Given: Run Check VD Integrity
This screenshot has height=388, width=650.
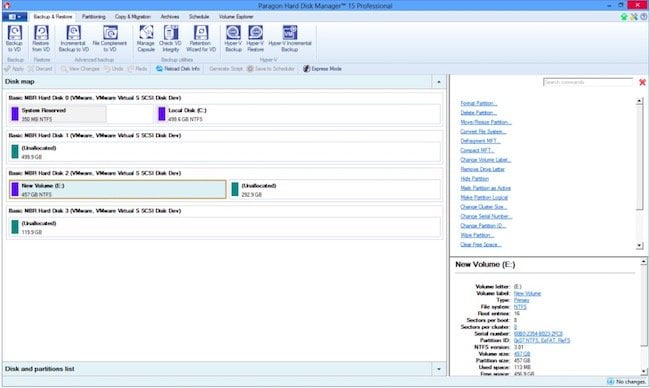Looking at the screenshot, I should click(x=170, y=38).
